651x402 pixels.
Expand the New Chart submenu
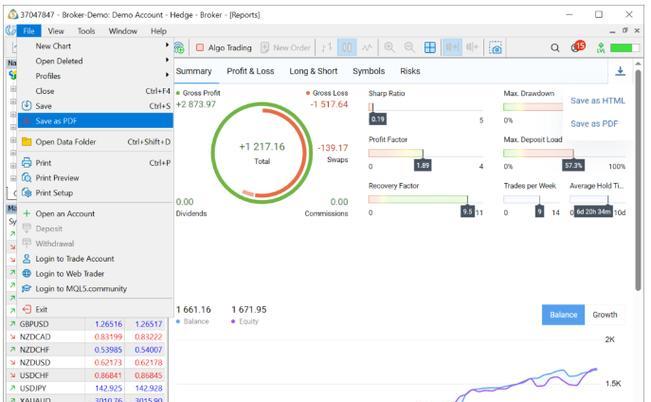pyautogui.click(x=95, y=46)
